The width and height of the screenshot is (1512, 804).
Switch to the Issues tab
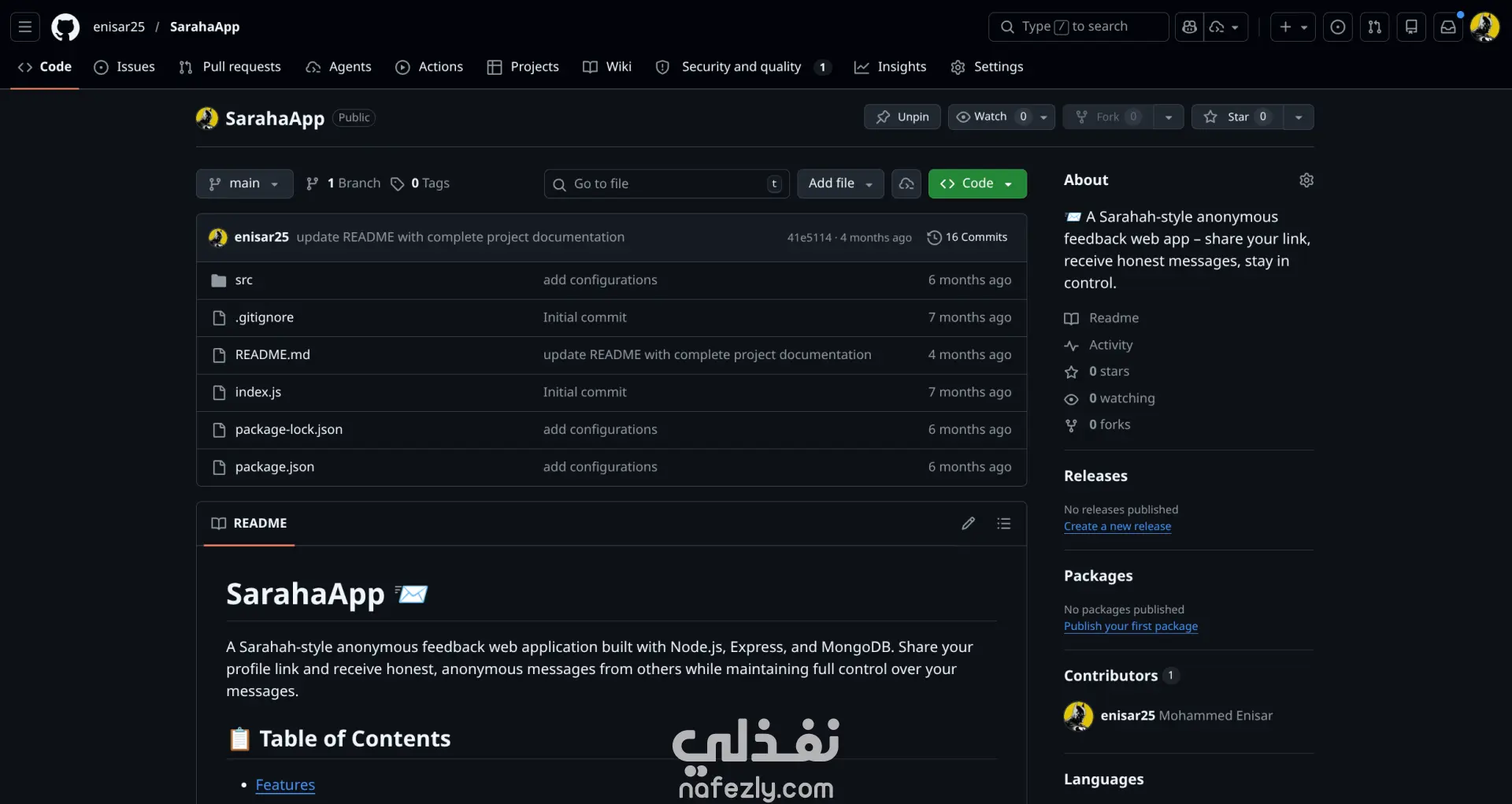(x=124, y=67)
